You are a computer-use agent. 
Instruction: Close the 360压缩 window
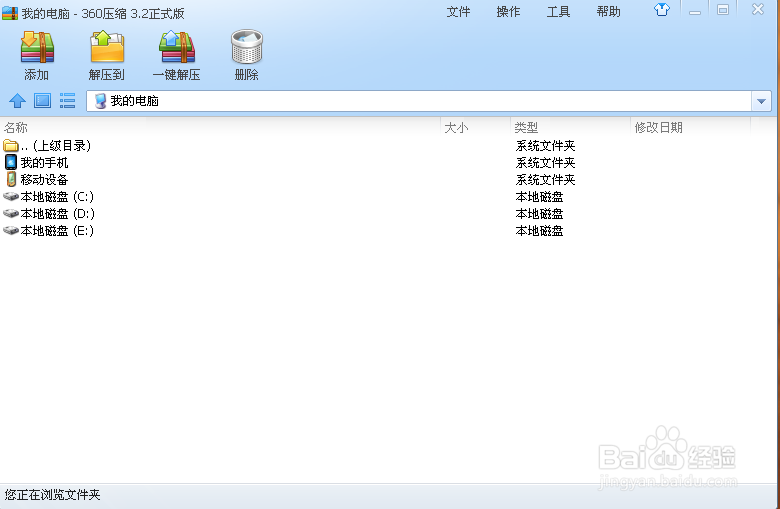click(758, 9)
